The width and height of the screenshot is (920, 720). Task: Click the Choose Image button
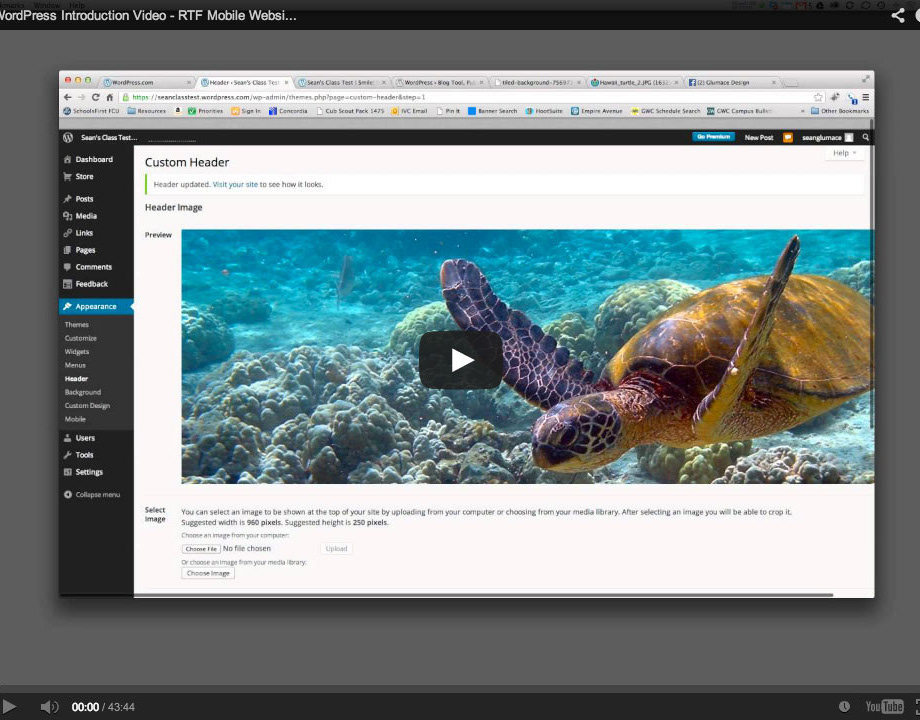click(208, 573)
